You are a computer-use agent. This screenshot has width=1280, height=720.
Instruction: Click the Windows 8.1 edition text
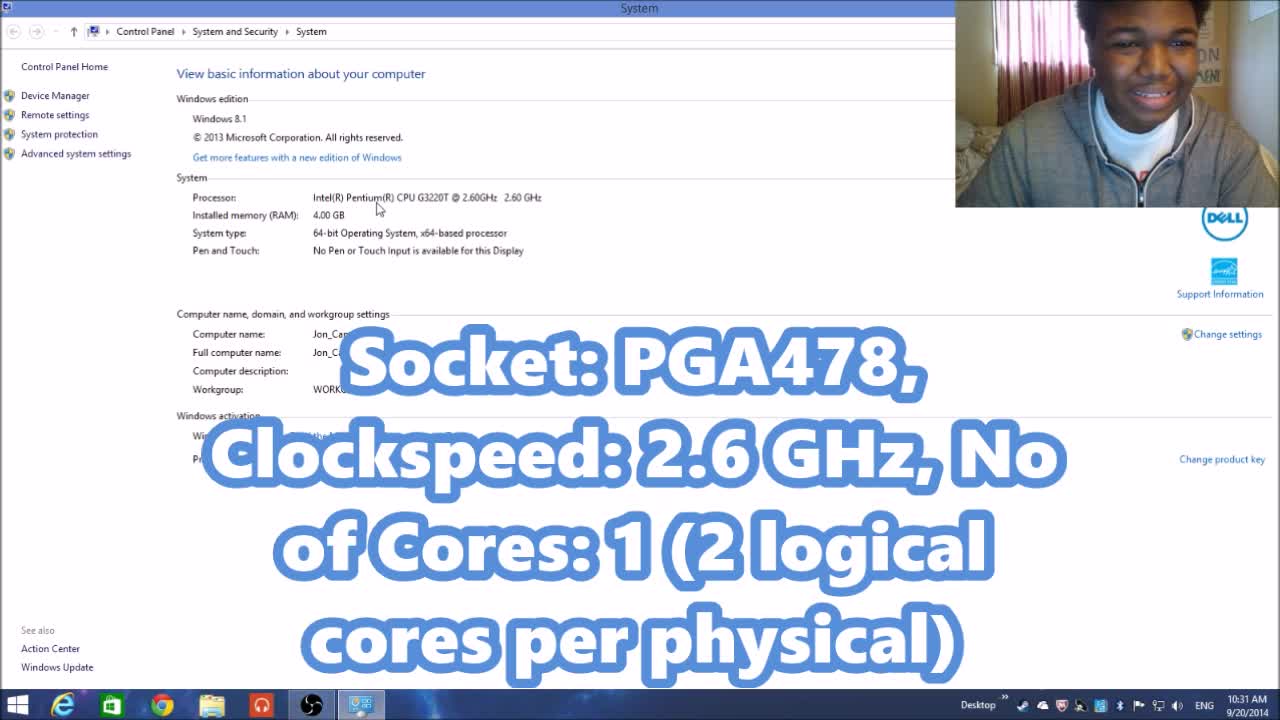pos(219,119)
